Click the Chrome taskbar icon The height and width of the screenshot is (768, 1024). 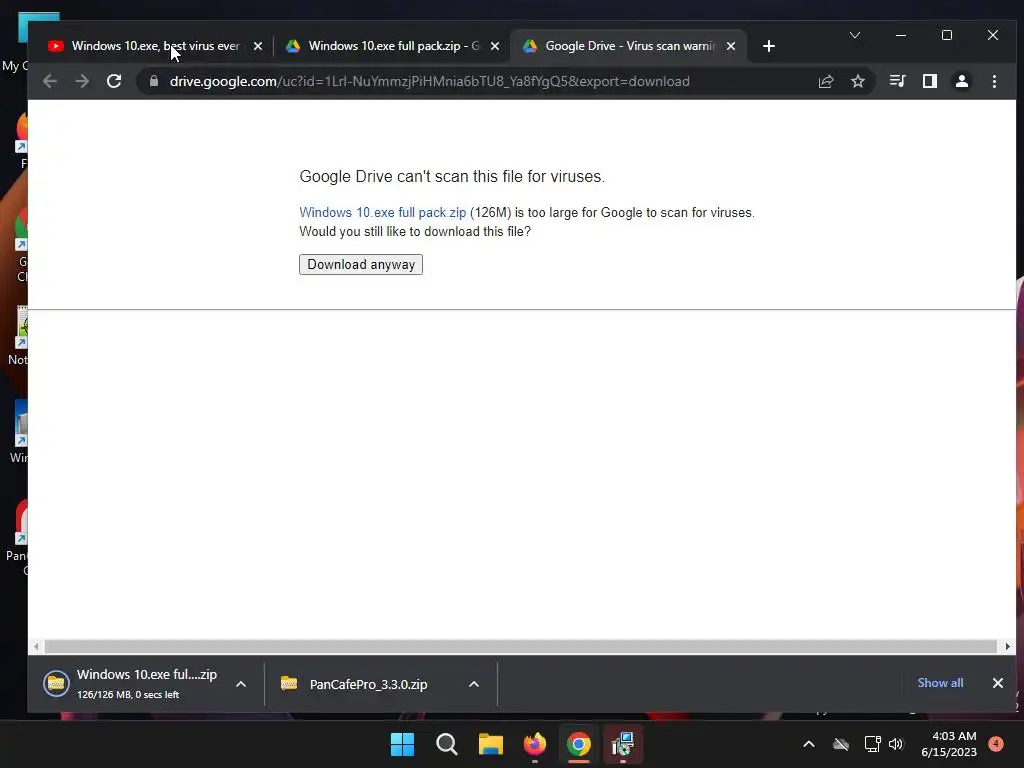[579, 744]
